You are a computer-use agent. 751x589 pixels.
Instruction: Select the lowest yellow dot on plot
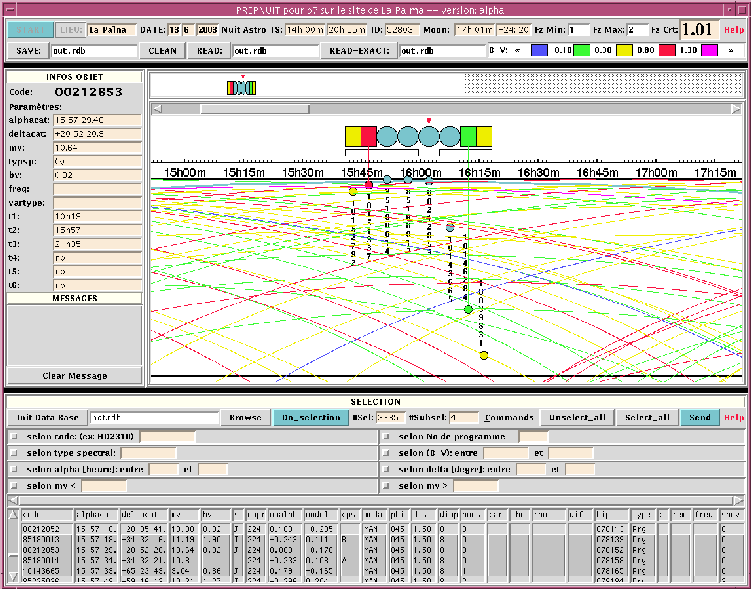pos(483,355)
